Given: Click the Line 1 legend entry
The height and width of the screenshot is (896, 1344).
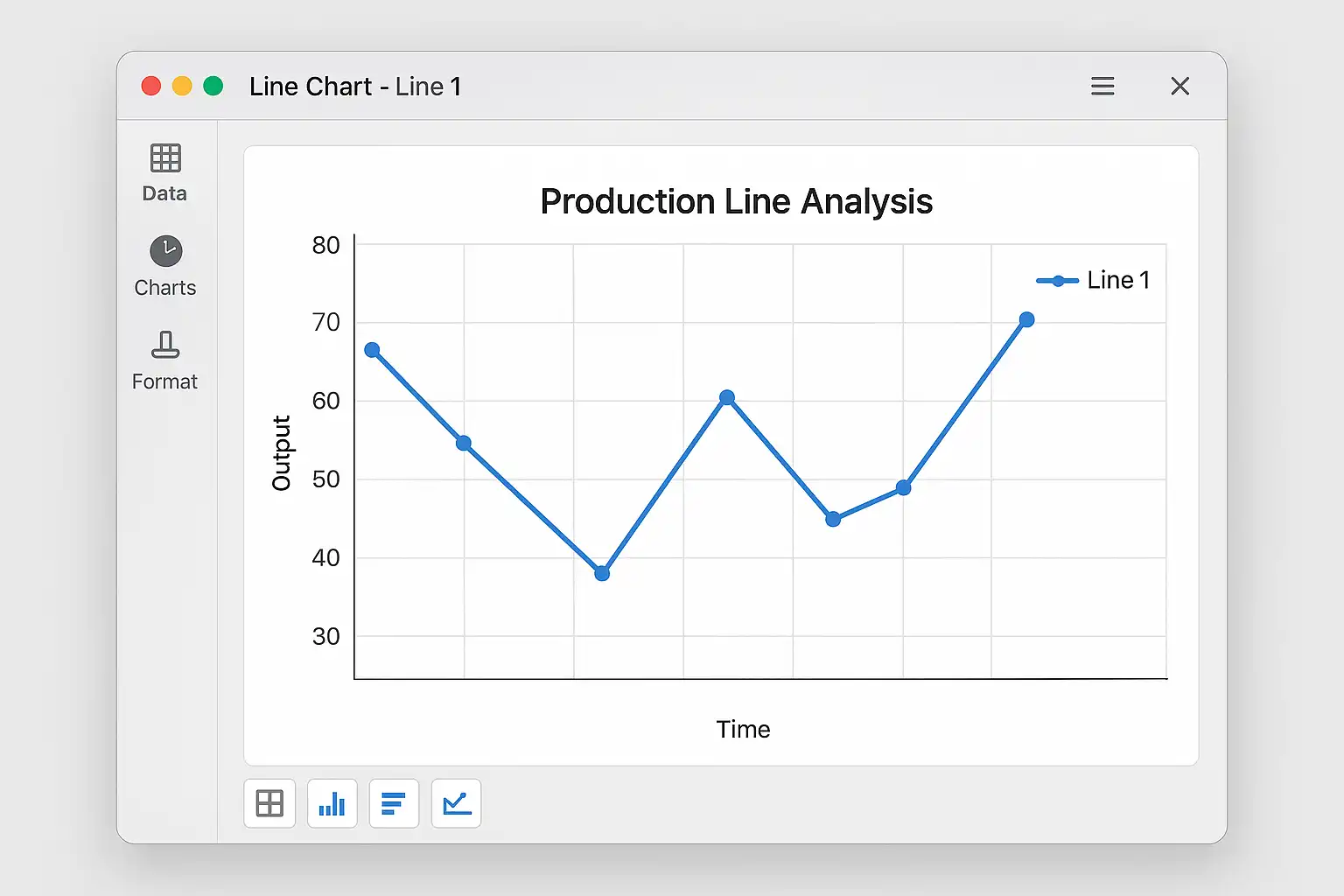Looking at the screenshot, I should click(x=1094, y=280).
